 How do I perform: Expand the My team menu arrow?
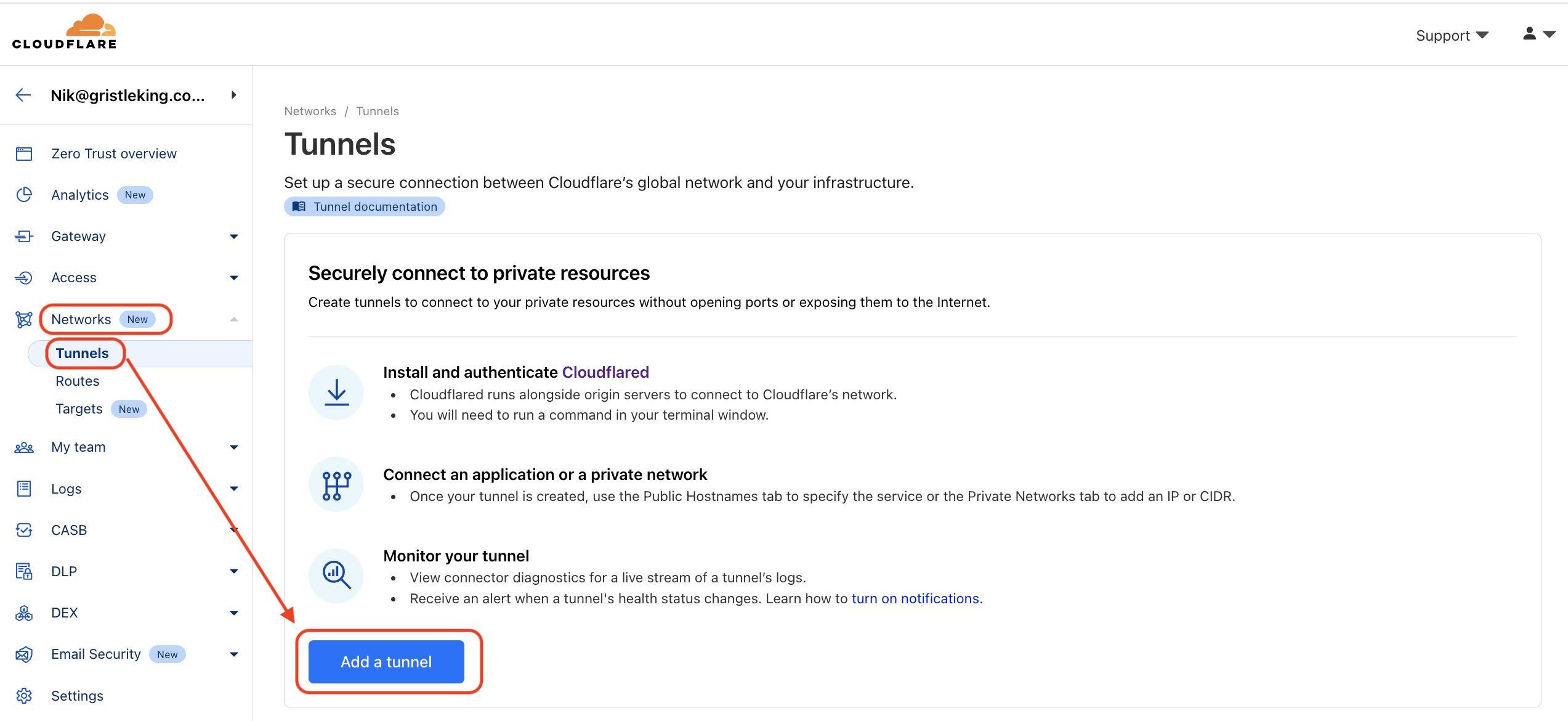(x=234, y=447)
